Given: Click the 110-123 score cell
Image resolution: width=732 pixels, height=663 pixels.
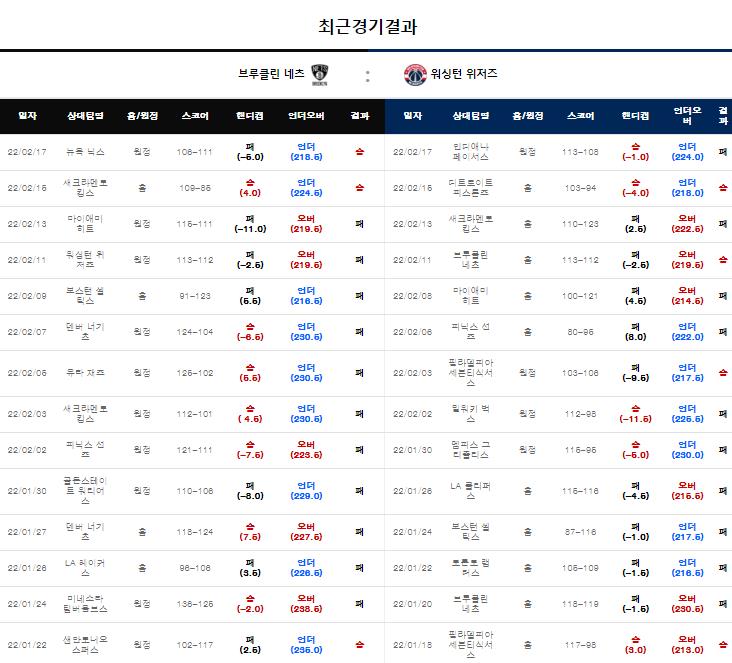Looking at the screenshot, I should click(580, 224).
